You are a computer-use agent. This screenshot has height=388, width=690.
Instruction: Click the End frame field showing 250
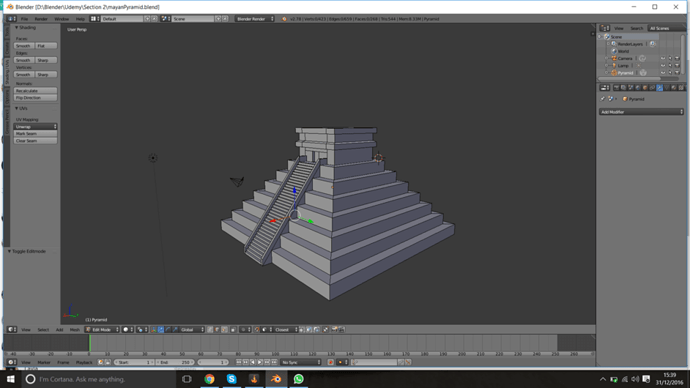175,362
